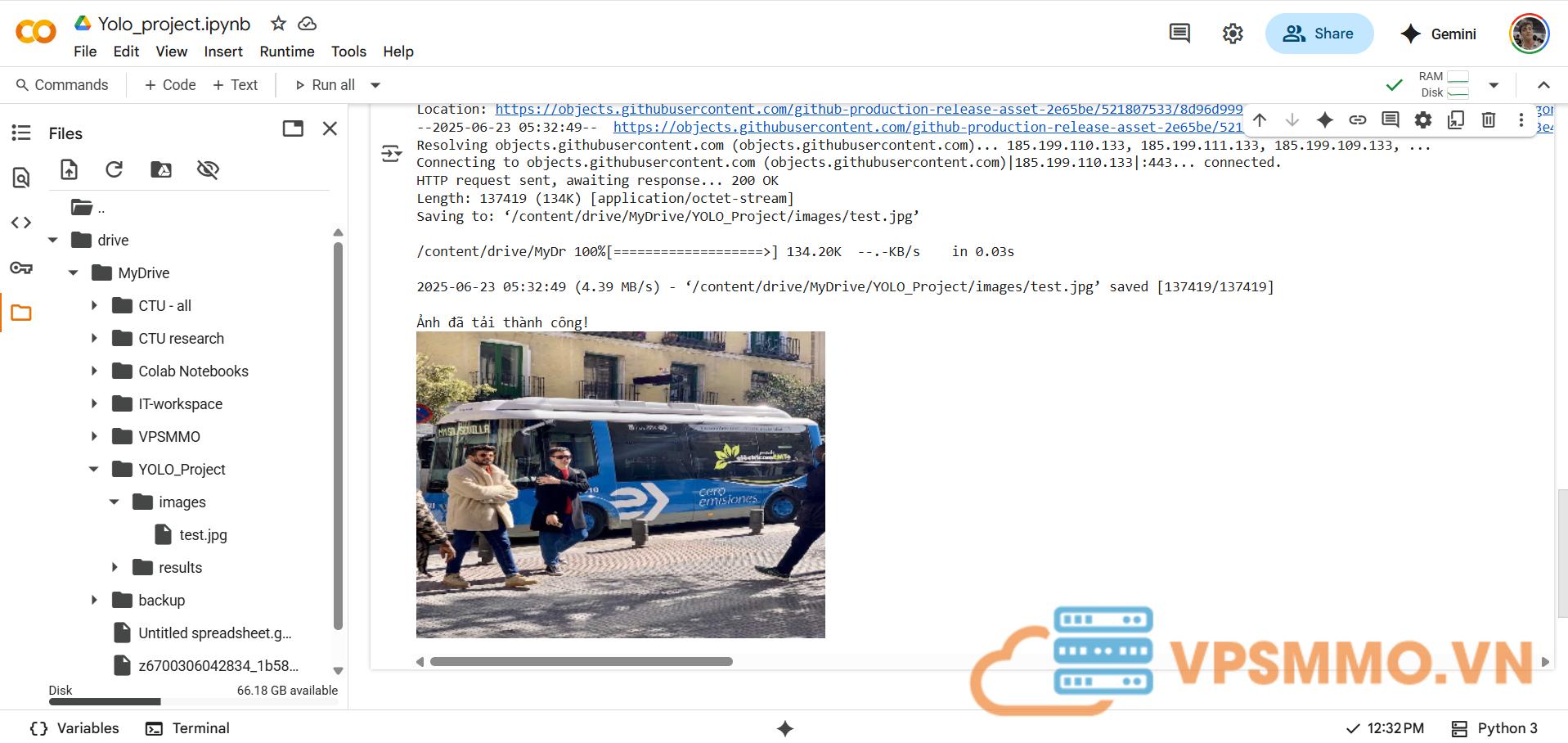Collapse the YOLO_Project folder
This screenshot has height=743, width=1568.
94,469
